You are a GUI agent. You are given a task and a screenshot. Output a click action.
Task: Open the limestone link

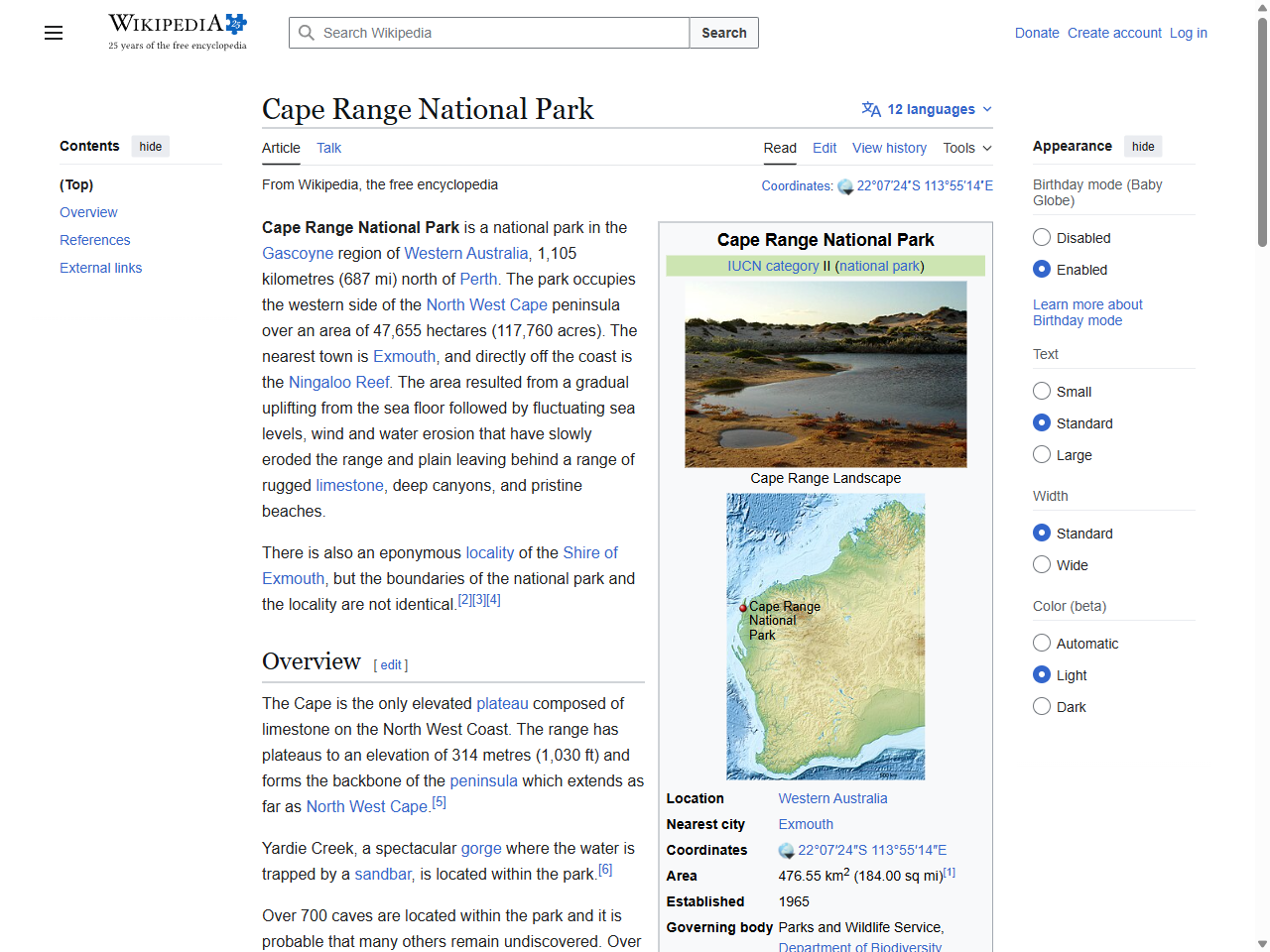click(x=349, y=485)
